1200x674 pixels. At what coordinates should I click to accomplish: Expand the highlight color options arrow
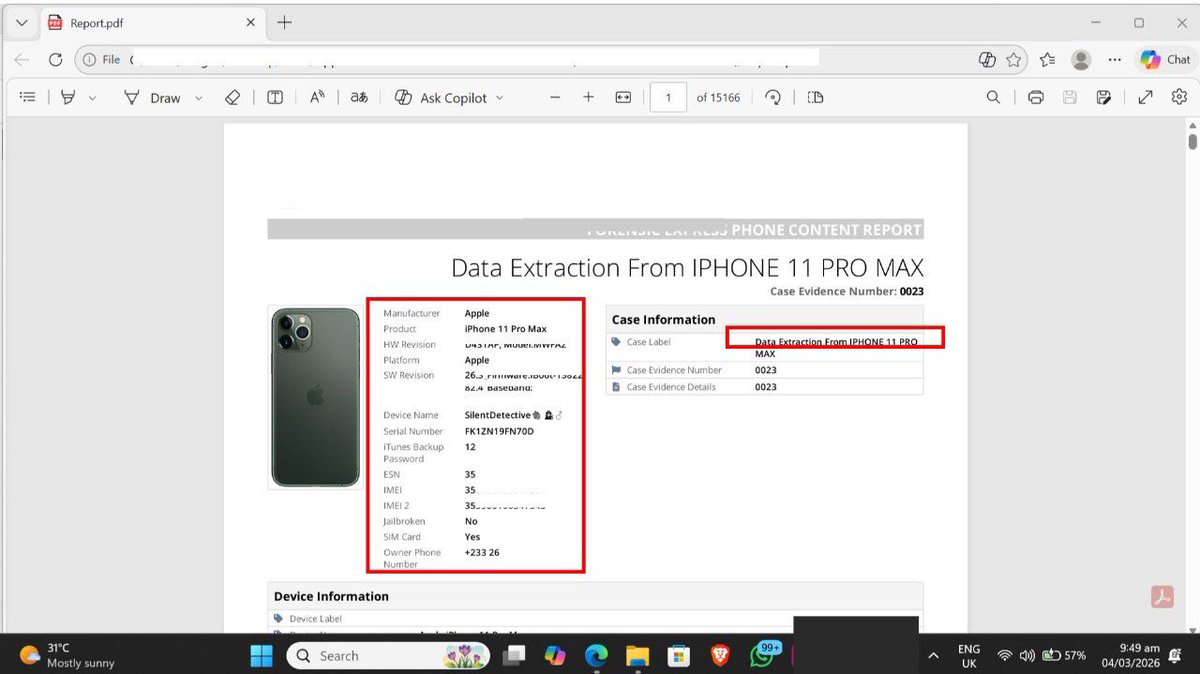93,98
